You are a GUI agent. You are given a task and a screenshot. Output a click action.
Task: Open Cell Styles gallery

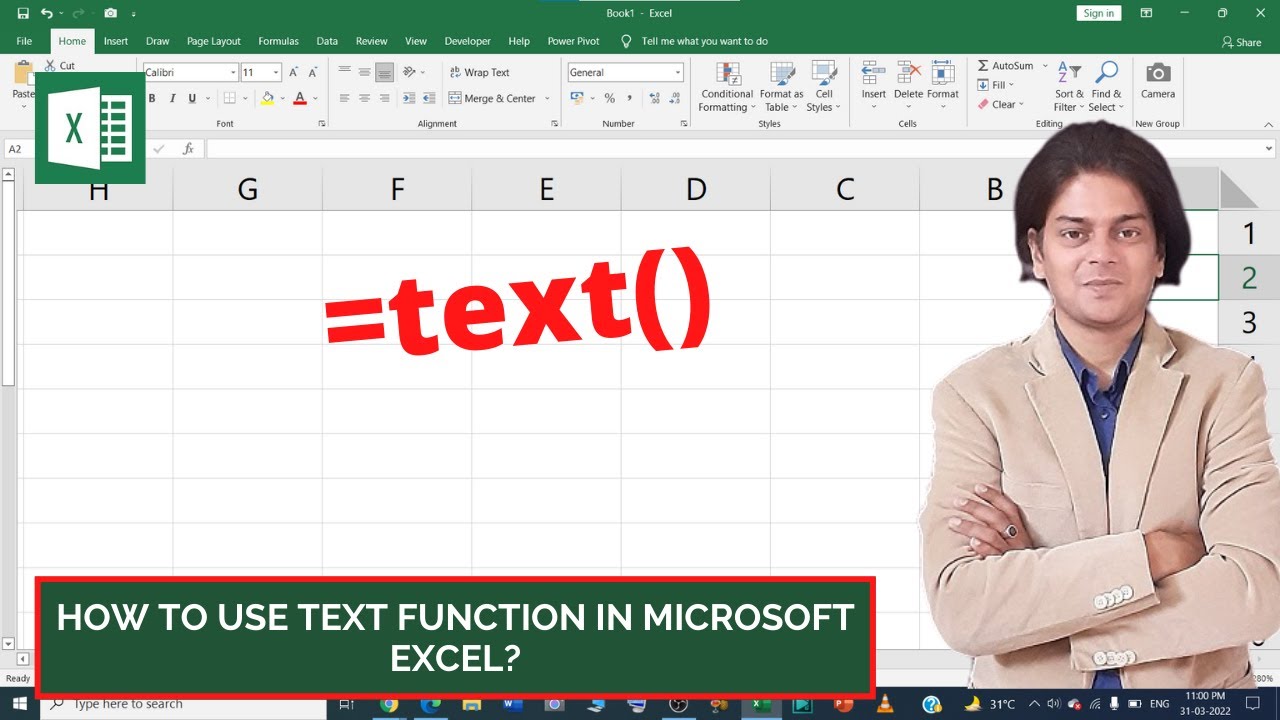coord(824,87)
